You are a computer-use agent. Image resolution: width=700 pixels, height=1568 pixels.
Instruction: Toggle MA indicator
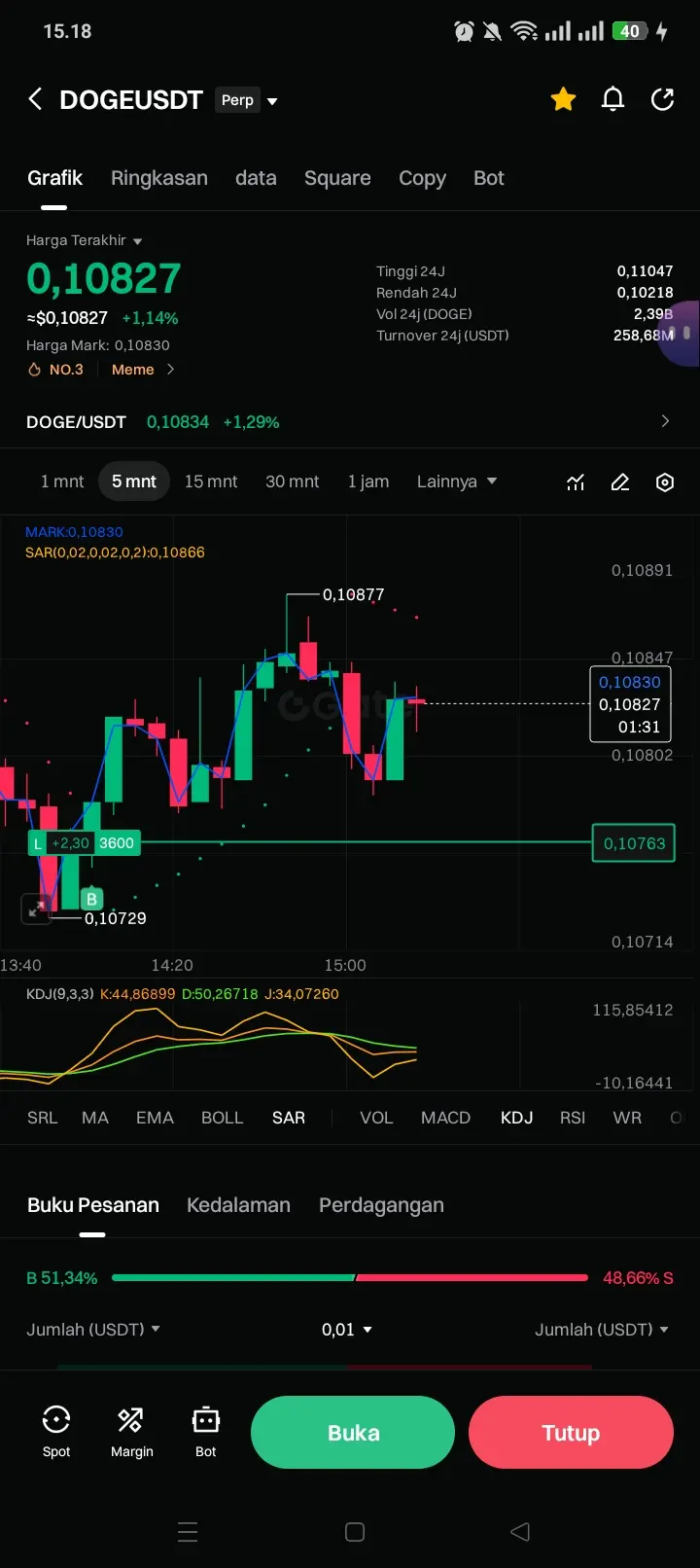click(95, 1118)
